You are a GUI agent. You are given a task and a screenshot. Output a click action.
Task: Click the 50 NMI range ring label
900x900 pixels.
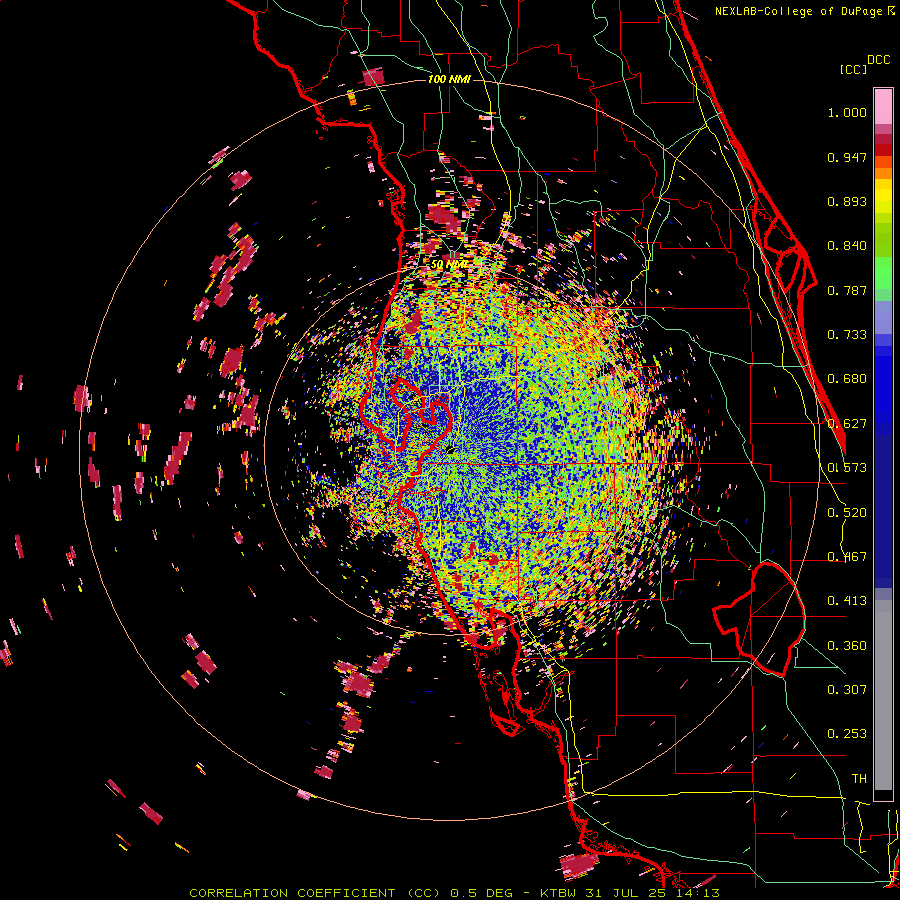[448, 264]
